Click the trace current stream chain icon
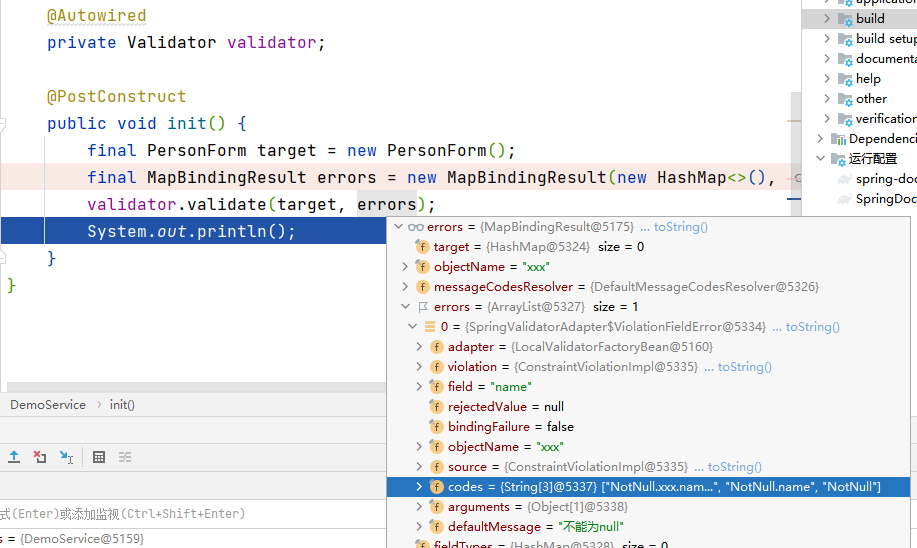 pos(125,457)
